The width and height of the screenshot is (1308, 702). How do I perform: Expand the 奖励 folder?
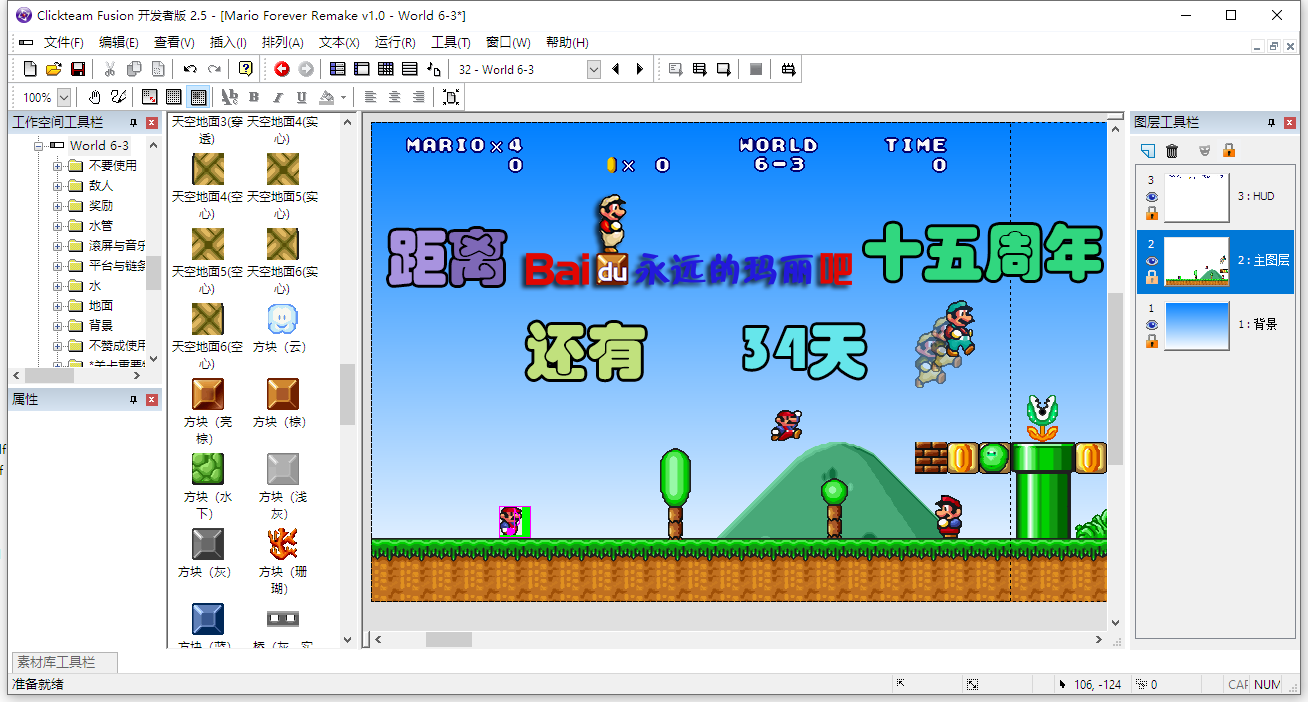[x=58, y=205]
